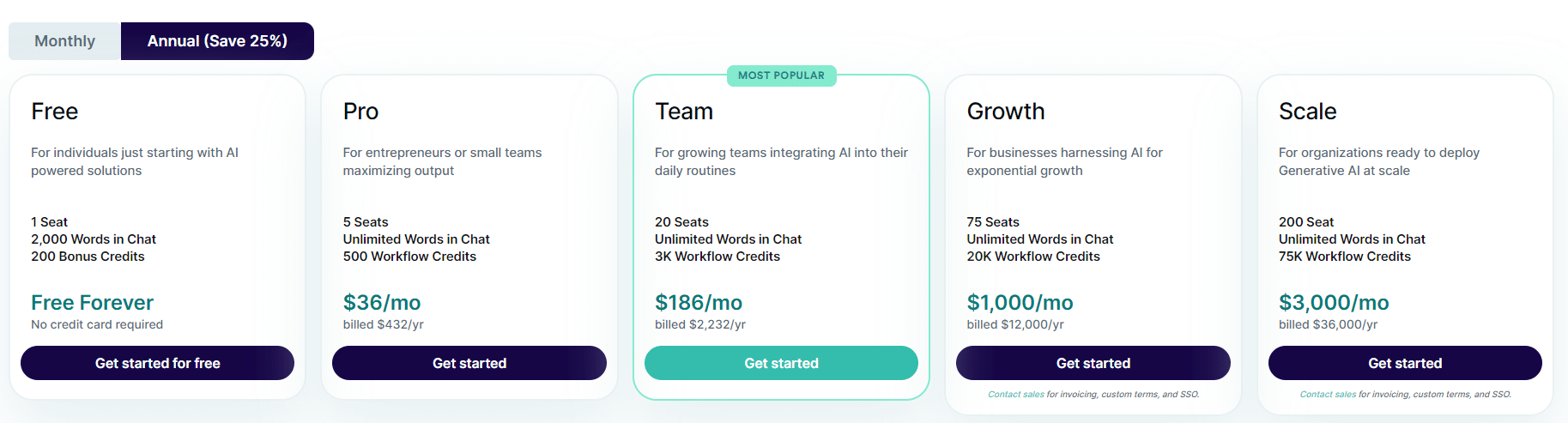The image size is (1568, 423).
Task: Click Get started under Growth plan
Action: point(1093,363)
